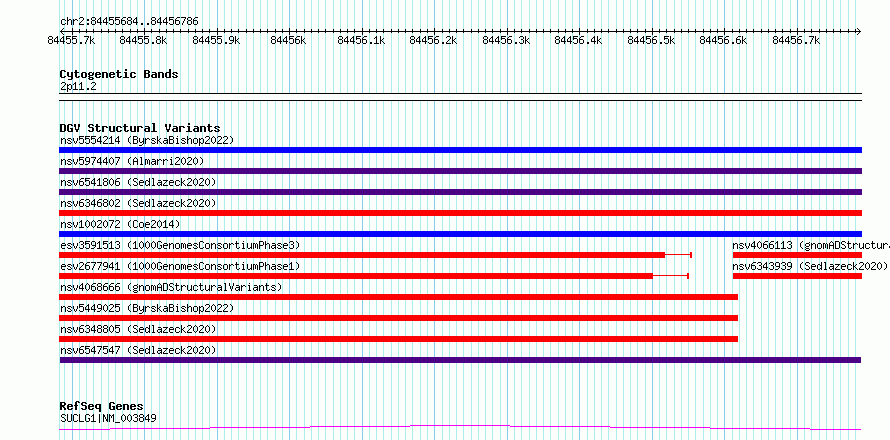Click the nsv6346802 (Sedlazeck2020) label
Image resolution: width=890 pixels, height=440 pixels.
tap(138, 203)
